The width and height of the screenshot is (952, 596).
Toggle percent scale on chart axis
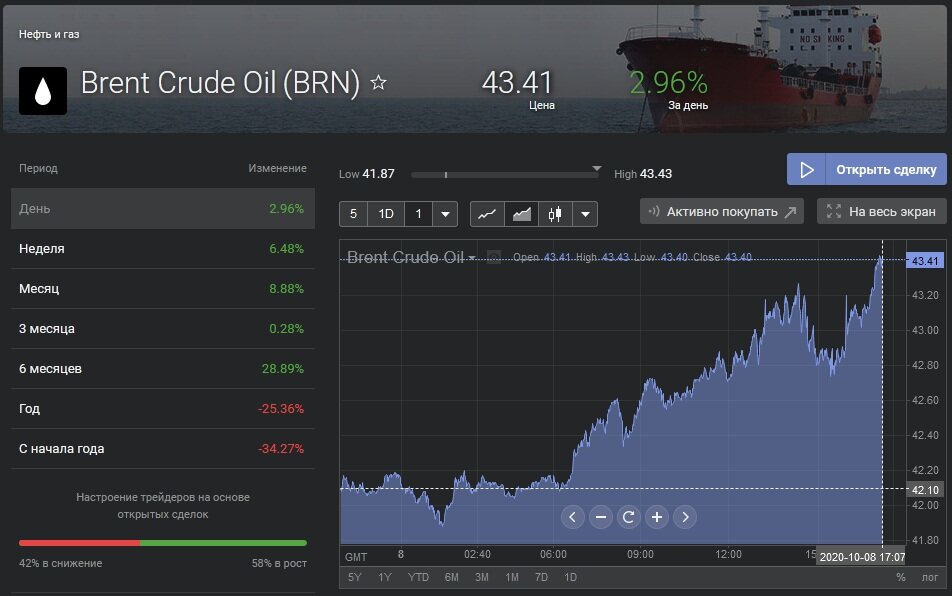(900, 577)
